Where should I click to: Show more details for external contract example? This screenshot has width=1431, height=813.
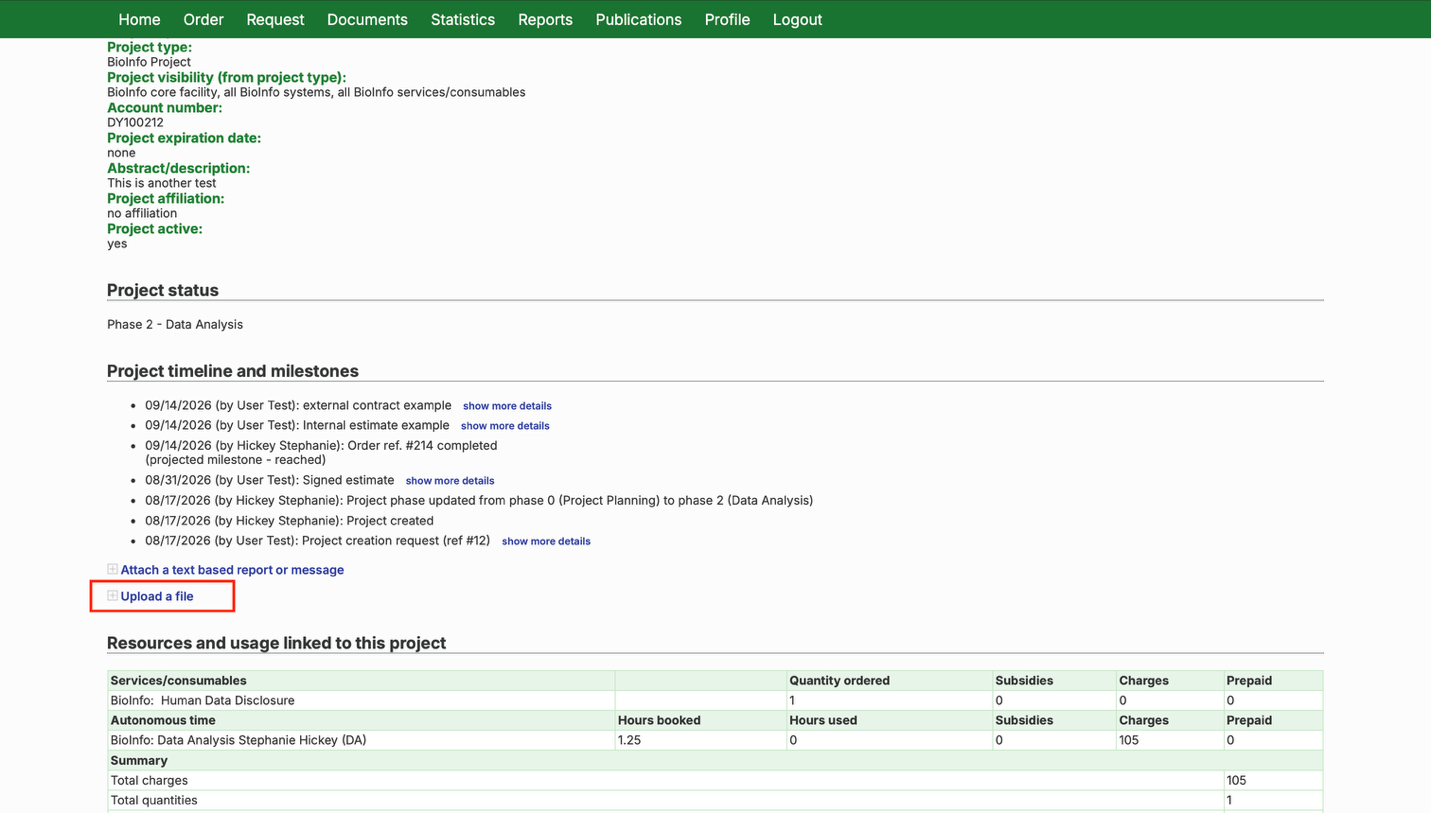point(507,406)
